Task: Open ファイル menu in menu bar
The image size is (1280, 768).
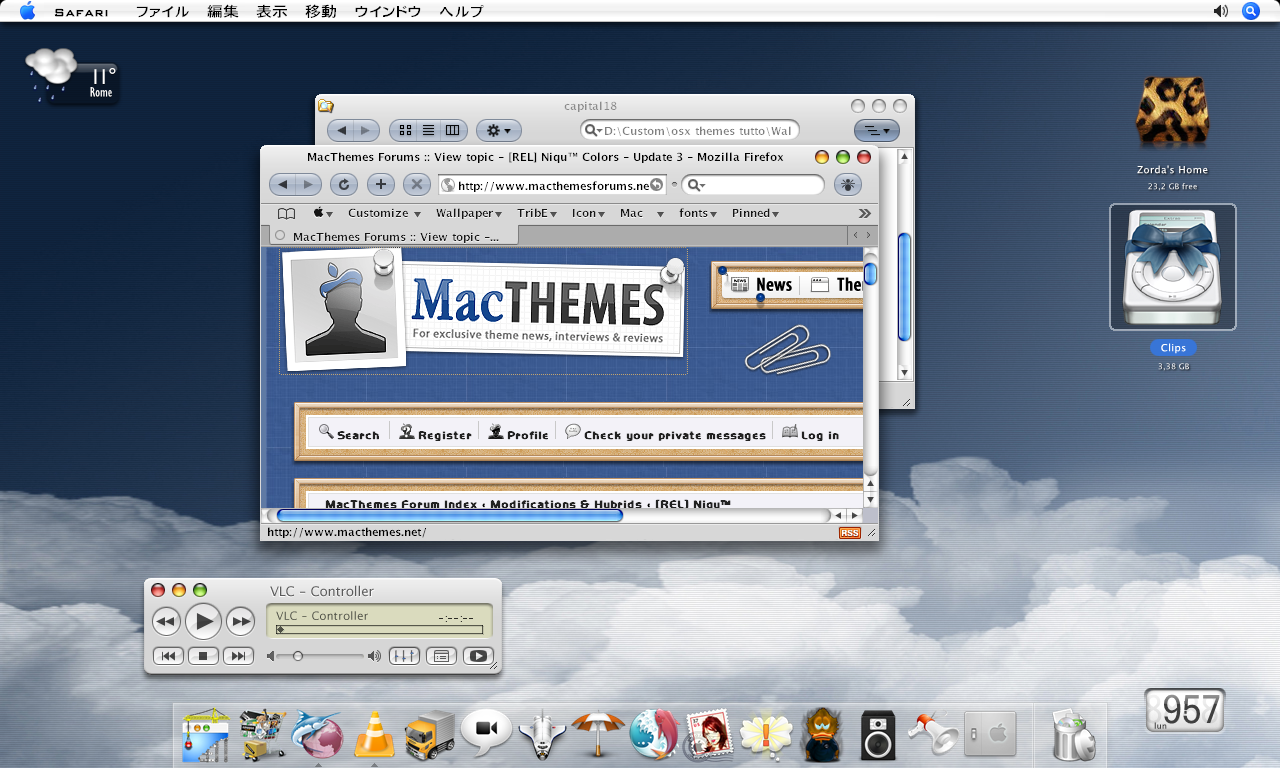Action: (162, 11)
